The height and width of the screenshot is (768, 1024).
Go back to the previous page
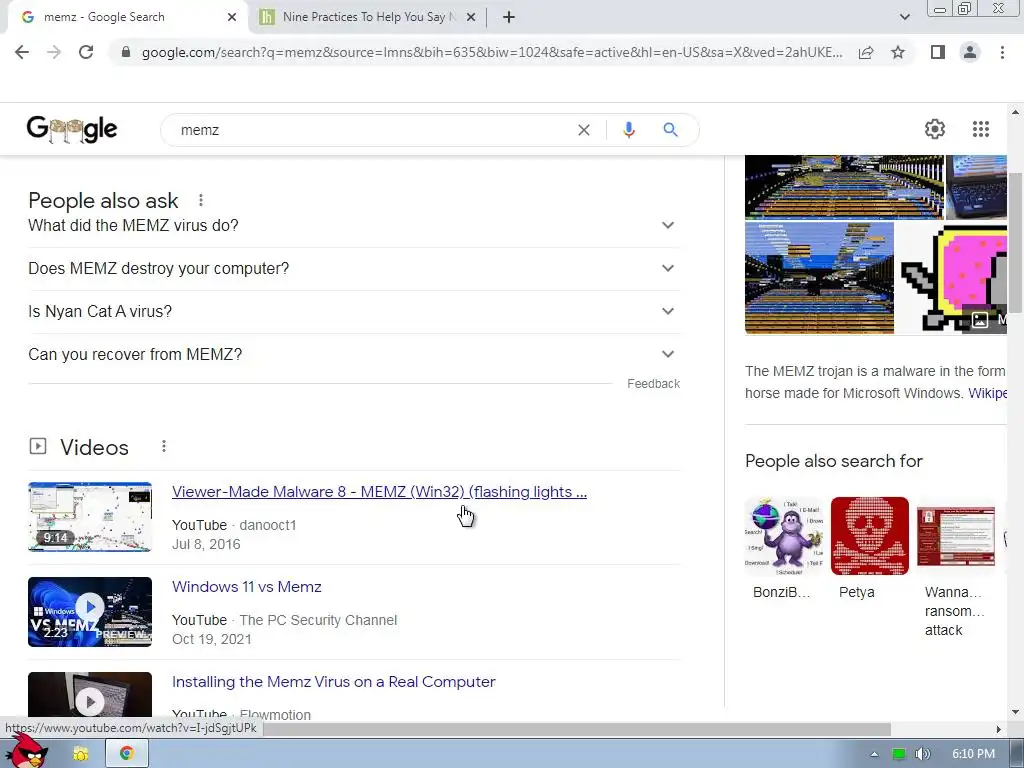click(x=22, y=52)
